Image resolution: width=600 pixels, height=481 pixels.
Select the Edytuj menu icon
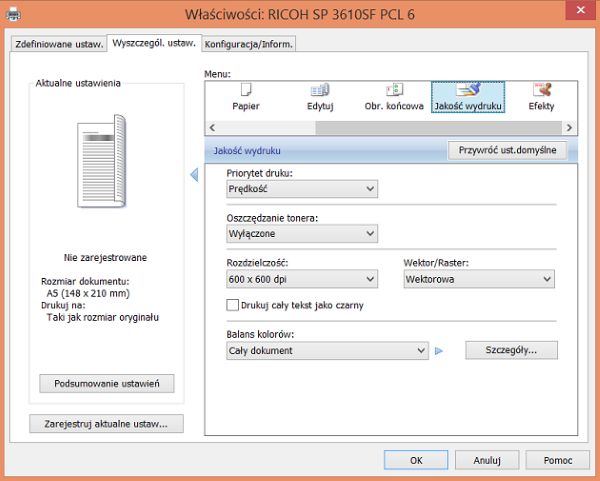click(320, 97)
